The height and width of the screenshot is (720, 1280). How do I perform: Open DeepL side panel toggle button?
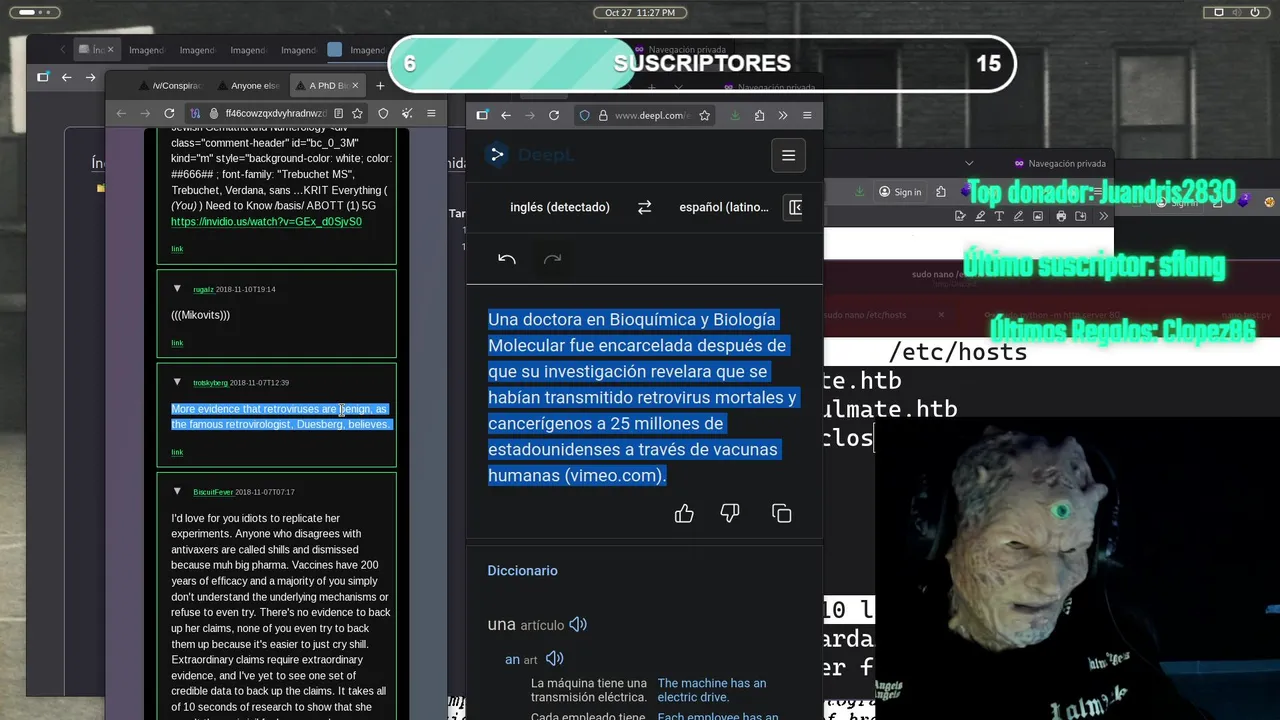(x=795, y=207)
